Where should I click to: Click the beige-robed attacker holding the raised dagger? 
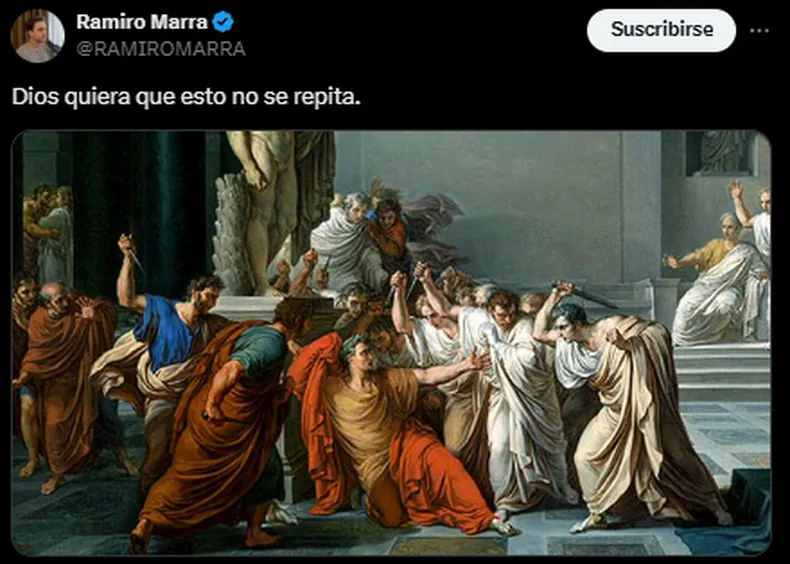point(630,413)
